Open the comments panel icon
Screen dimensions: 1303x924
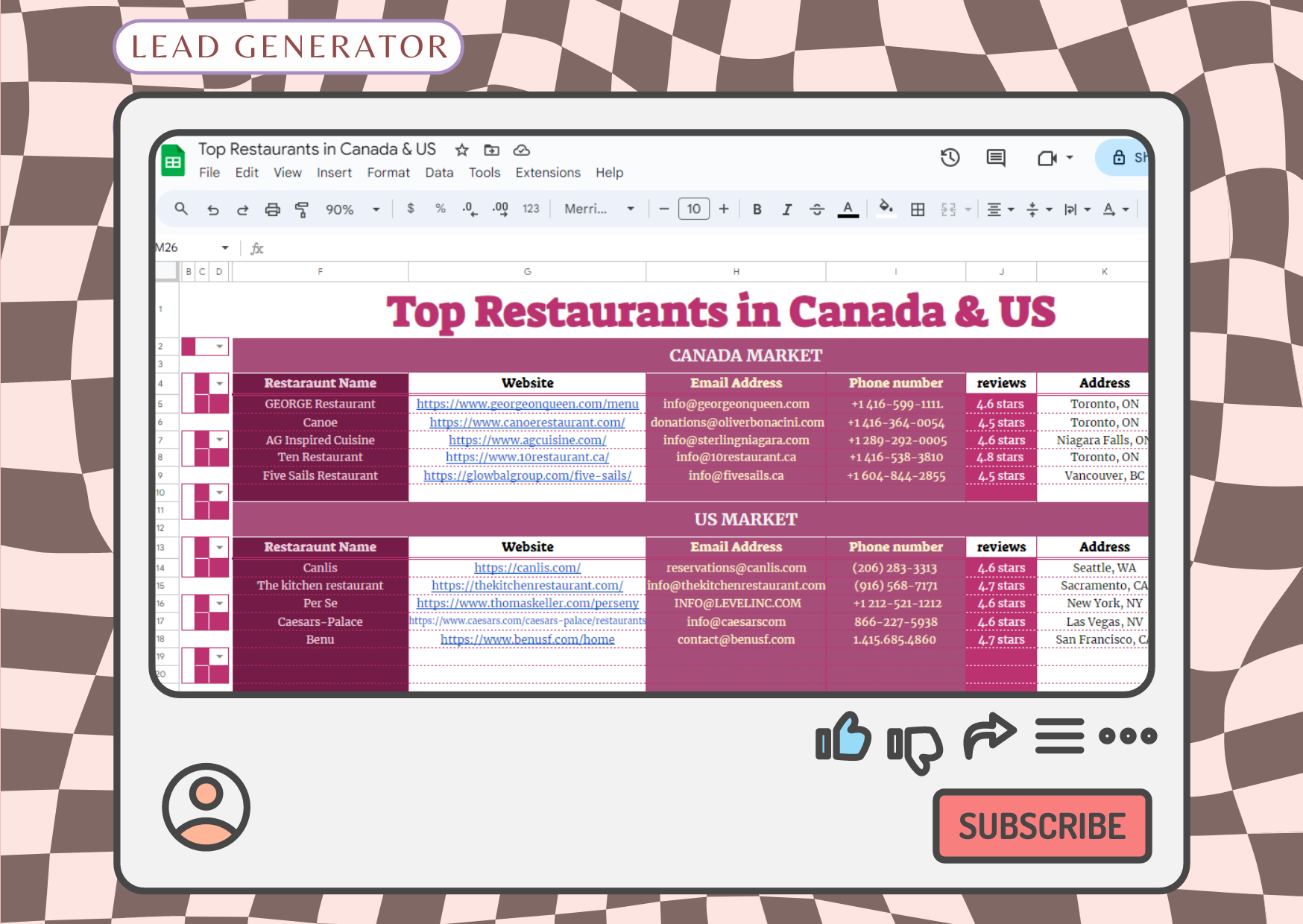pyautogui.click(x=996, y=157)
